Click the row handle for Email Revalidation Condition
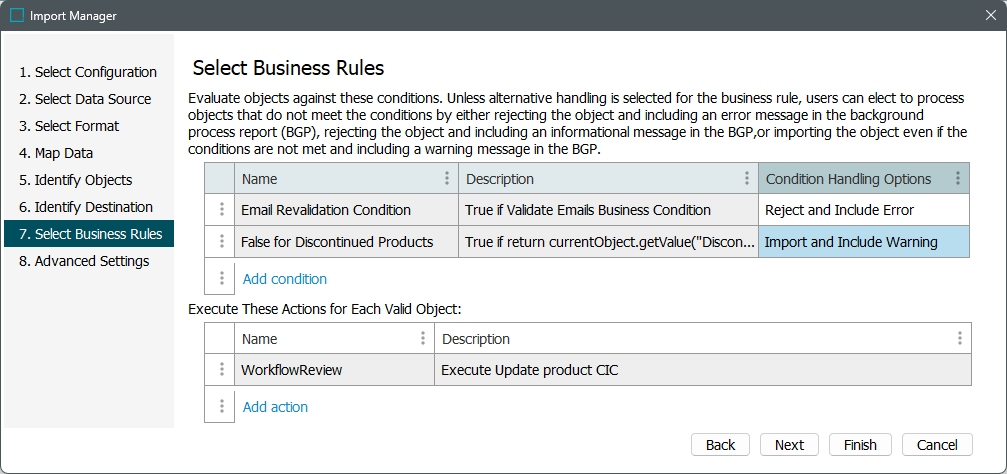 click(x=220, y=210)
